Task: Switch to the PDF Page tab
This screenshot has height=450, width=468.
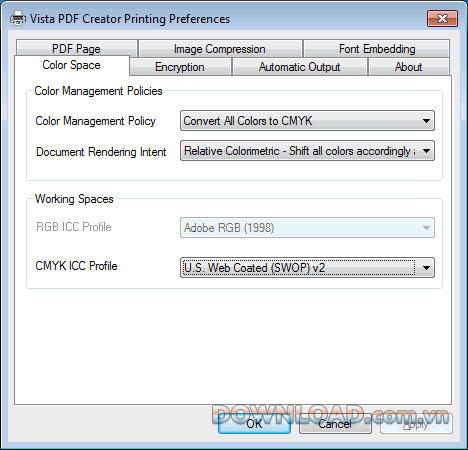Action: click(76, 48)
